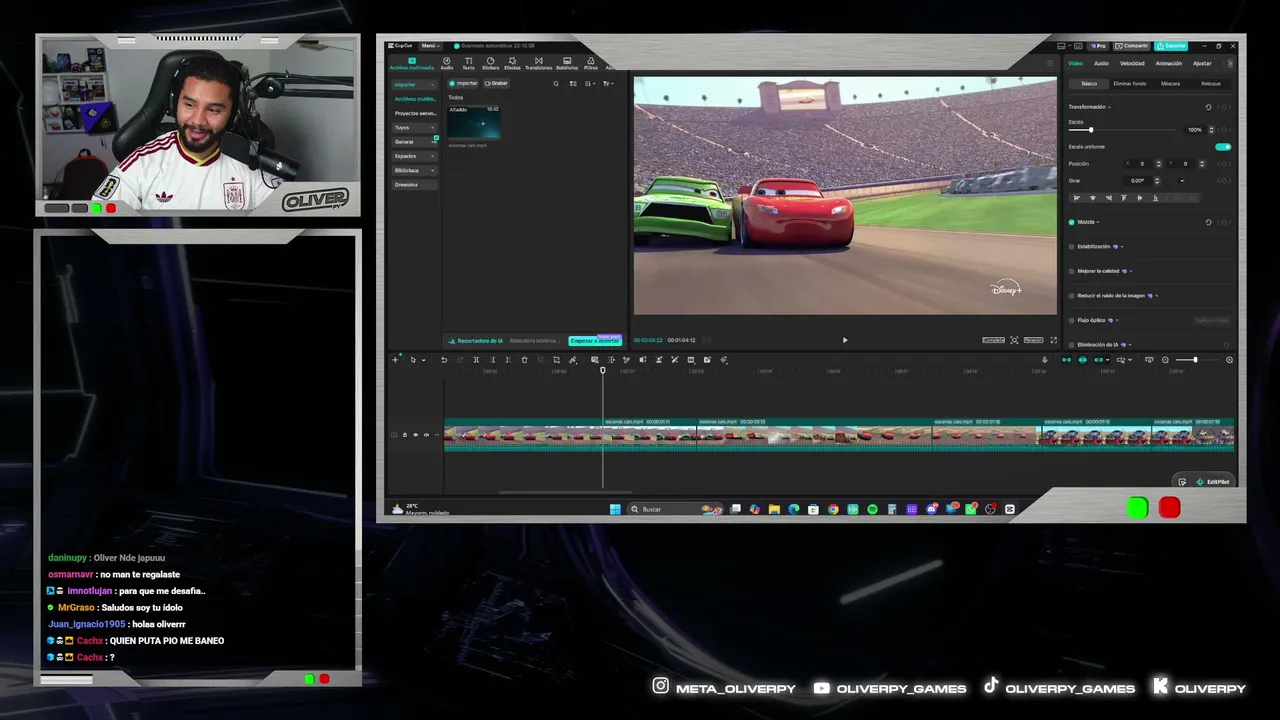This screenshot has height=720, width=1280.
Task: Enable the Flujo óptico checkbox
Action: [x=1072, y=320]
